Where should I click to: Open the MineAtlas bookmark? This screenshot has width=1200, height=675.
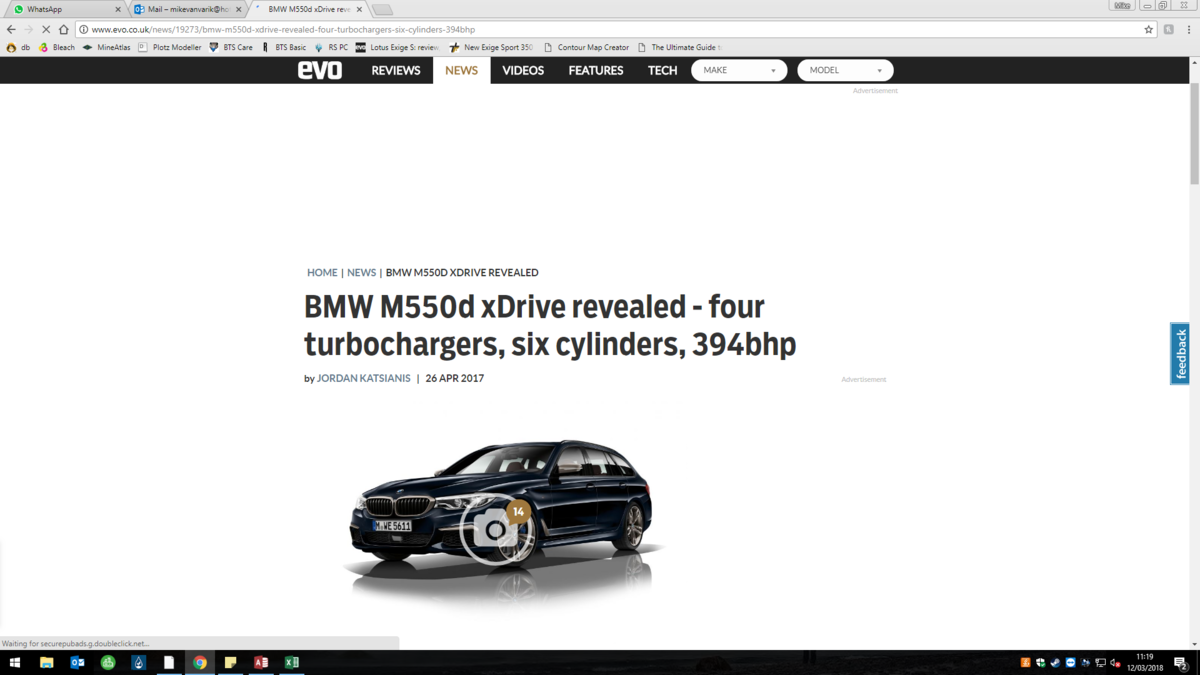point(106,47)
